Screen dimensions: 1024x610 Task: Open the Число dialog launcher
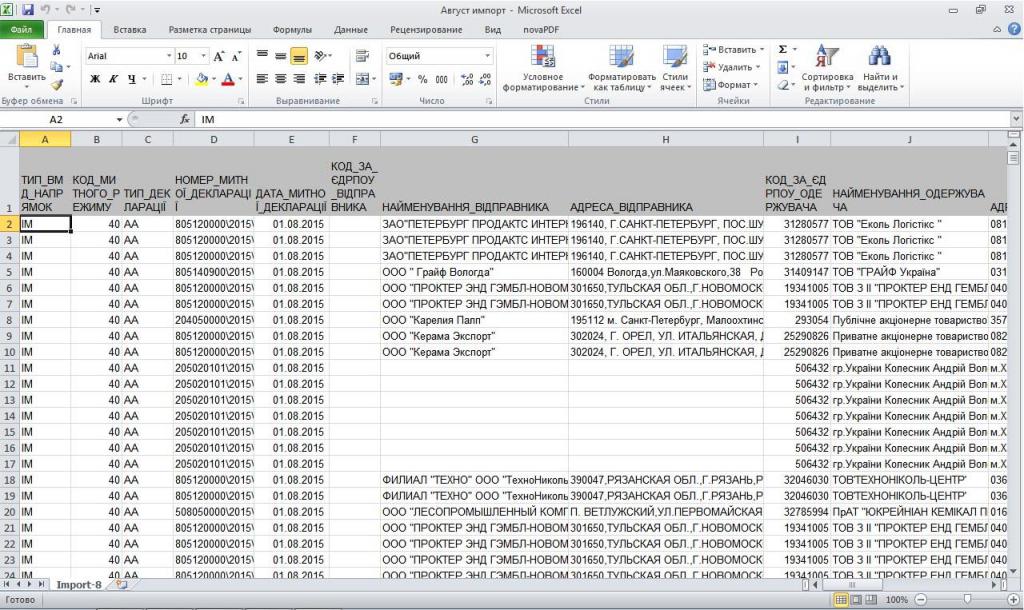(489, 101)
